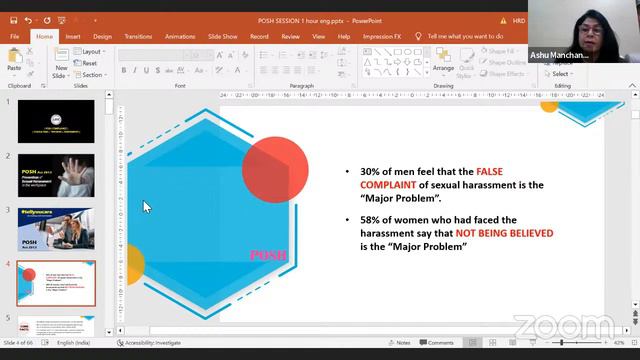The width and height of the screenshot is (640, 360).
Task: Select the Right Arrow shape in gallery
Action: pyautogui.click(x=397, y=62)
